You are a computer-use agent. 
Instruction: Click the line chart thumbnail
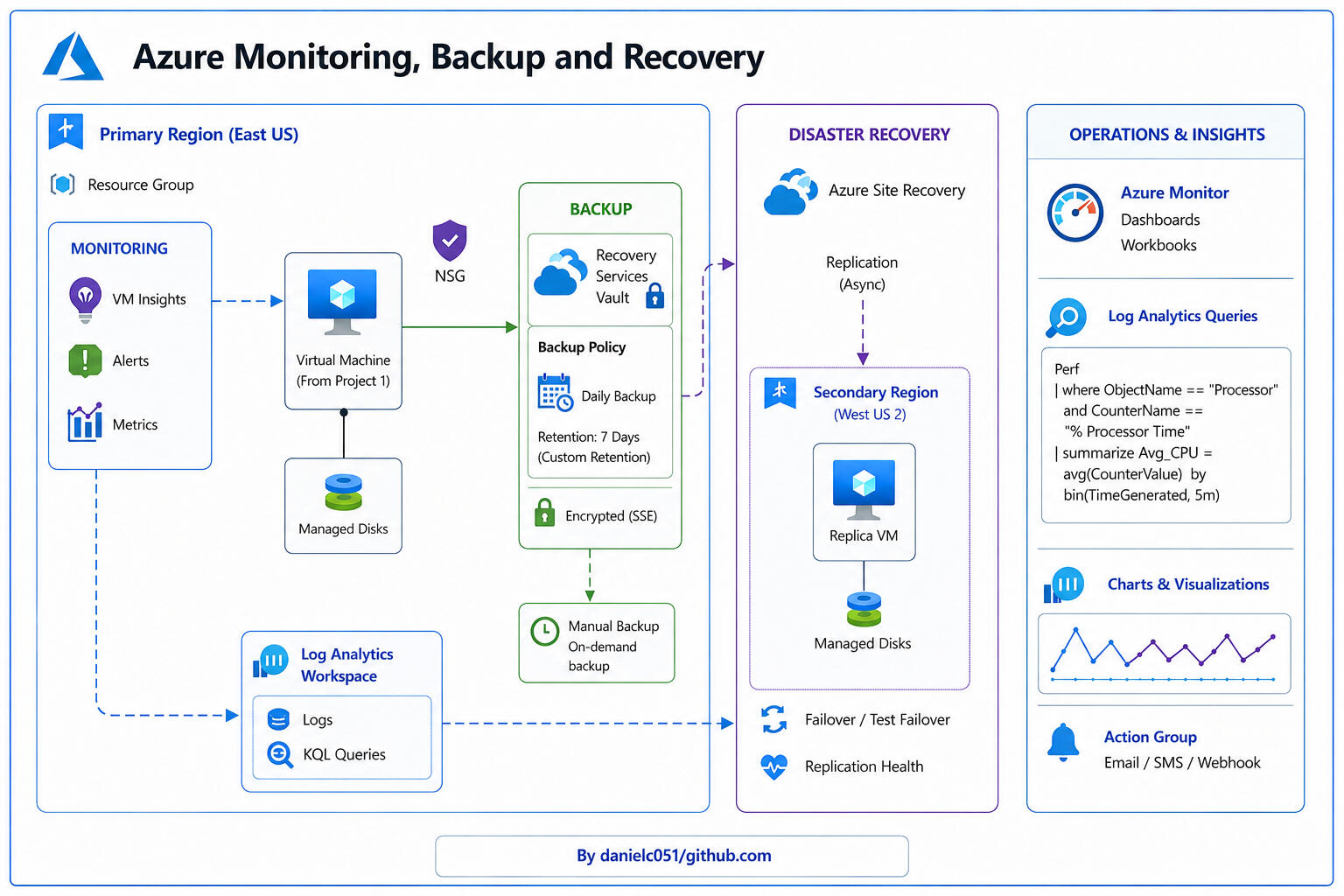tap(1164, 654)
